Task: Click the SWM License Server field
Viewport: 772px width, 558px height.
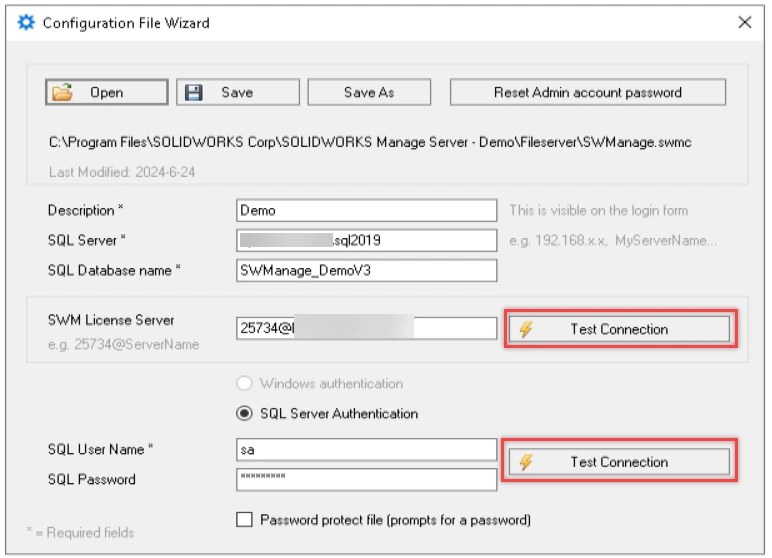Action: [x=366, y=328]
